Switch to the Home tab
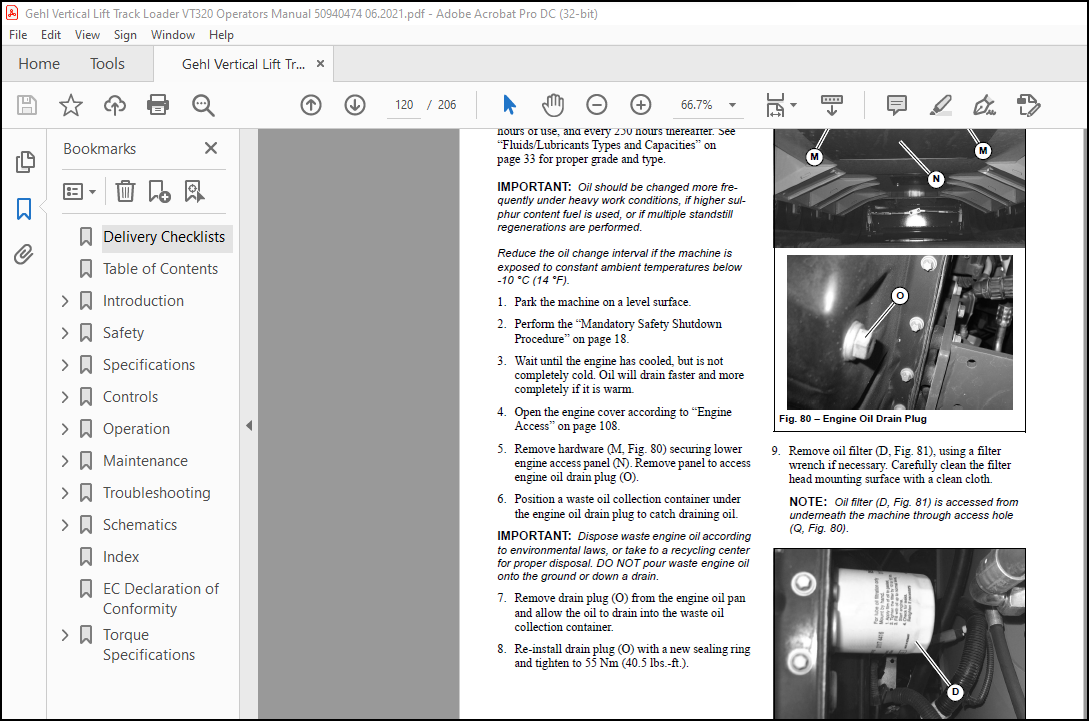1089x721 pixels. tap(39, 64)
